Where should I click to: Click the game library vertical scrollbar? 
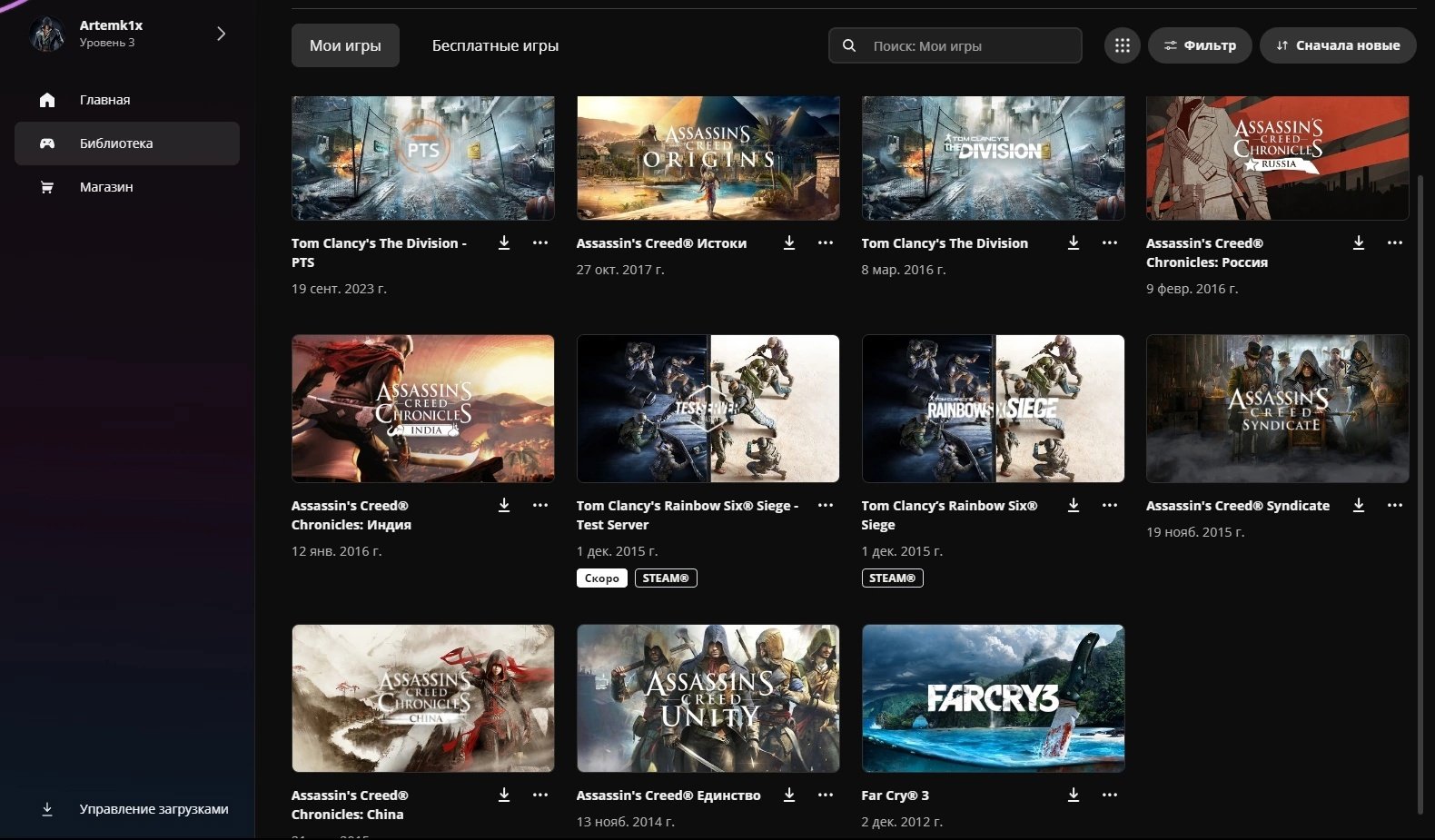pyautogui.click(x=1420, y=490)
